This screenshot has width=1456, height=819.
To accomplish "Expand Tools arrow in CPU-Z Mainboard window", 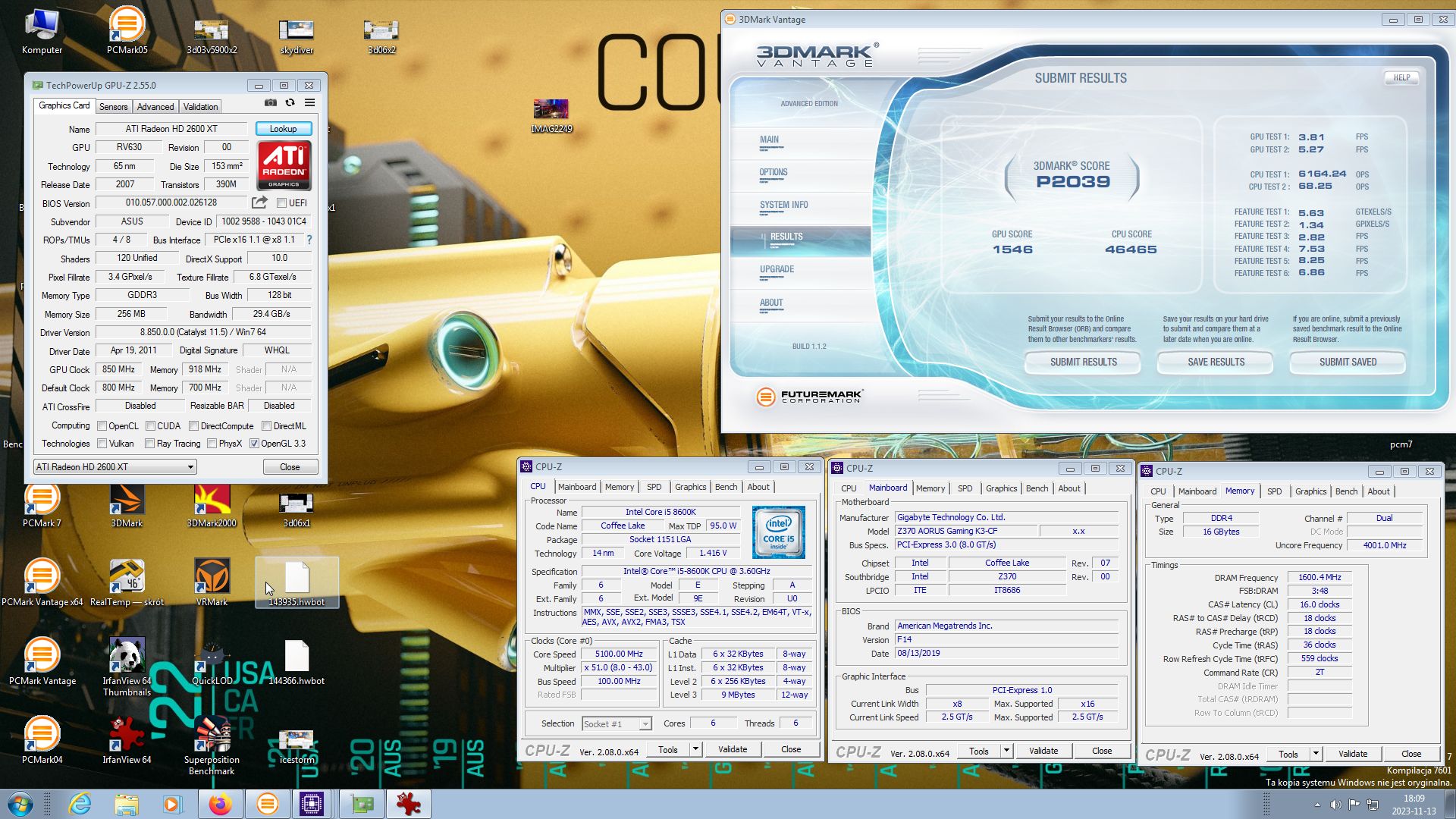I will 1006,751.
